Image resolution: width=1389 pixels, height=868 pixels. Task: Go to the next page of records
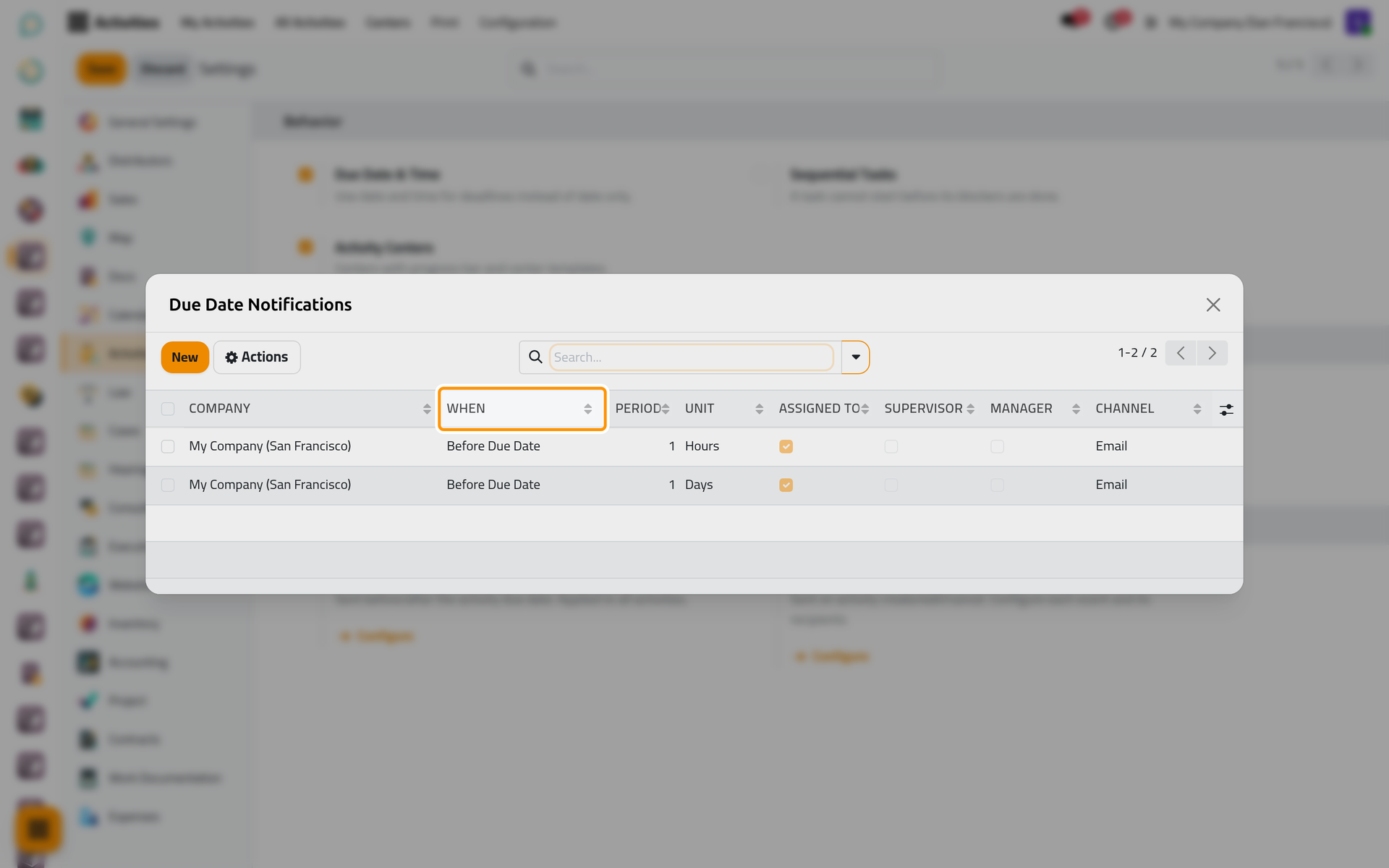coord(1212,353)
